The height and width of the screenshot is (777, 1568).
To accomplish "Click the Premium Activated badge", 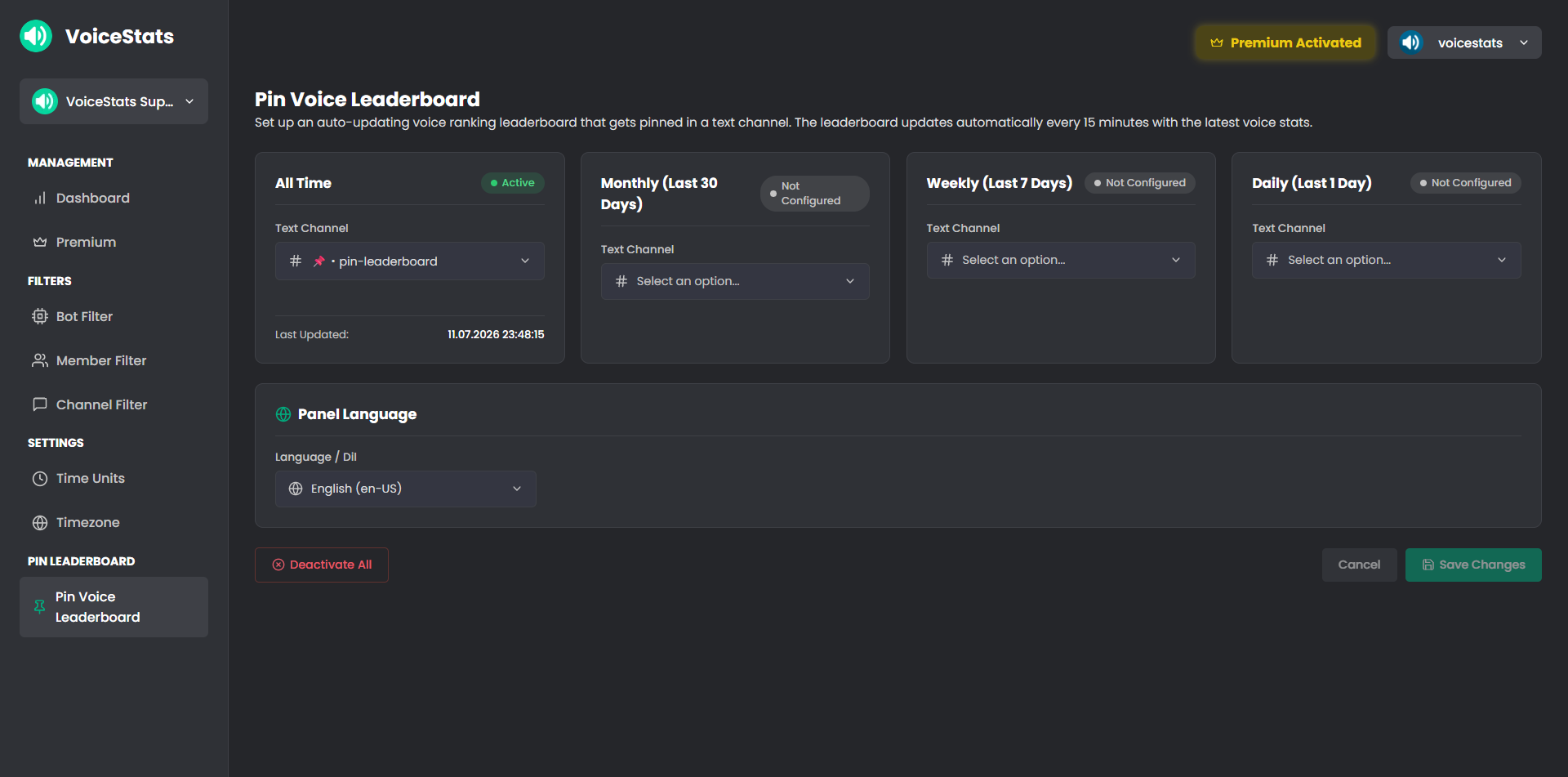I will click(x=1285, y=42).
